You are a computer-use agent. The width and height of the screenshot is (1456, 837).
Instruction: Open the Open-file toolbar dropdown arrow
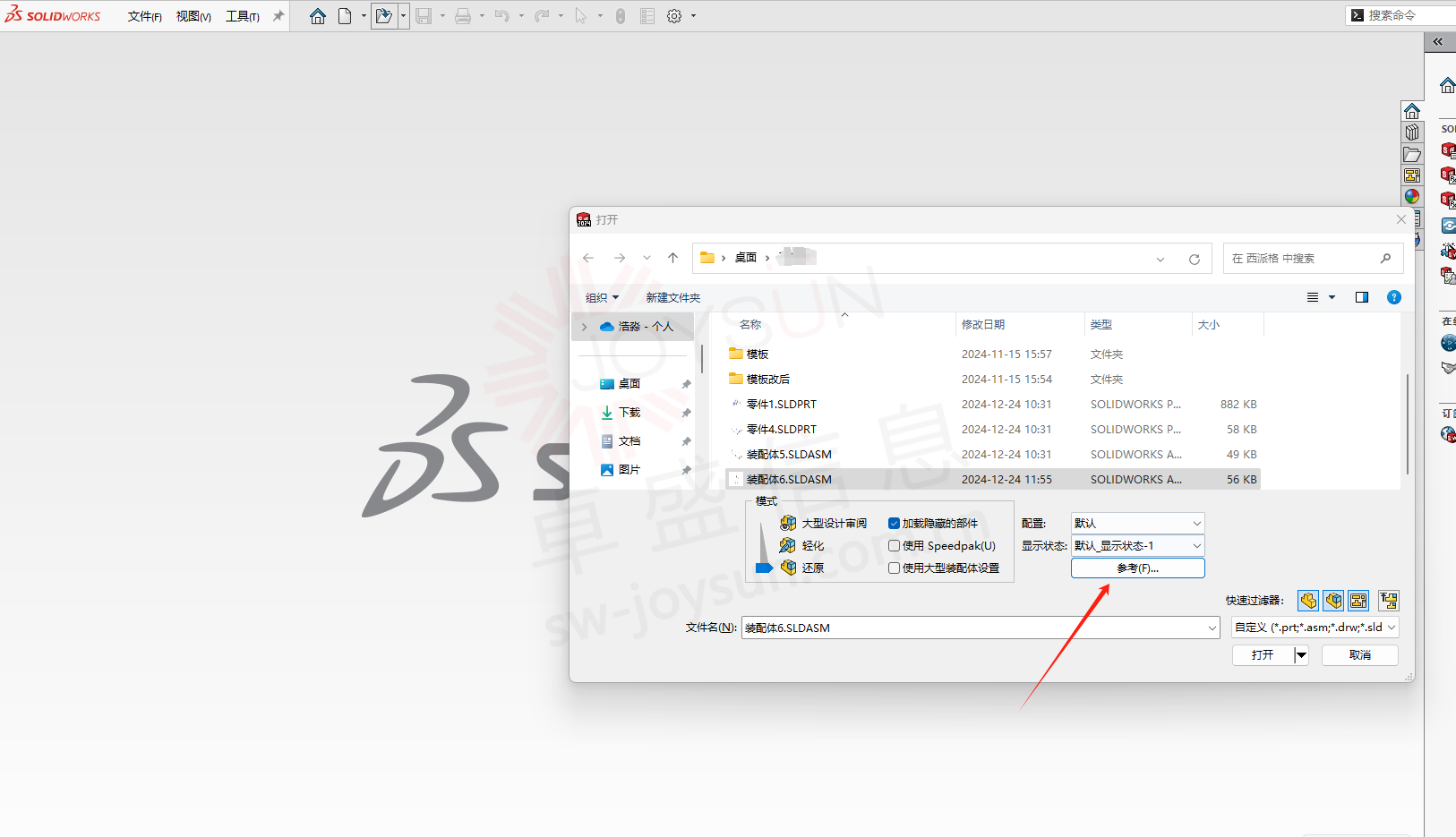403,16
